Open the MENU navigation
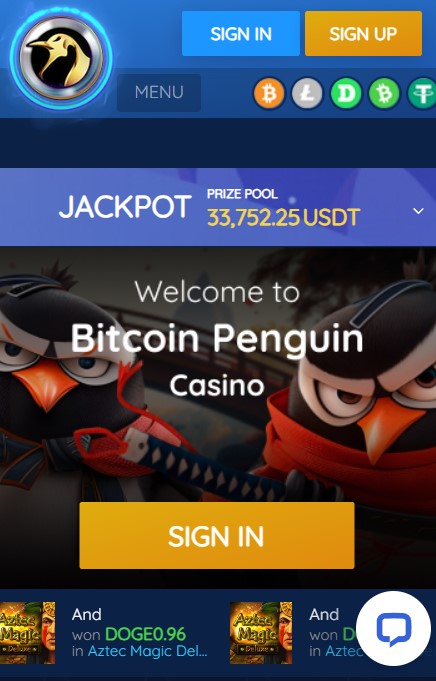436x681 pixels. point(159,93)
